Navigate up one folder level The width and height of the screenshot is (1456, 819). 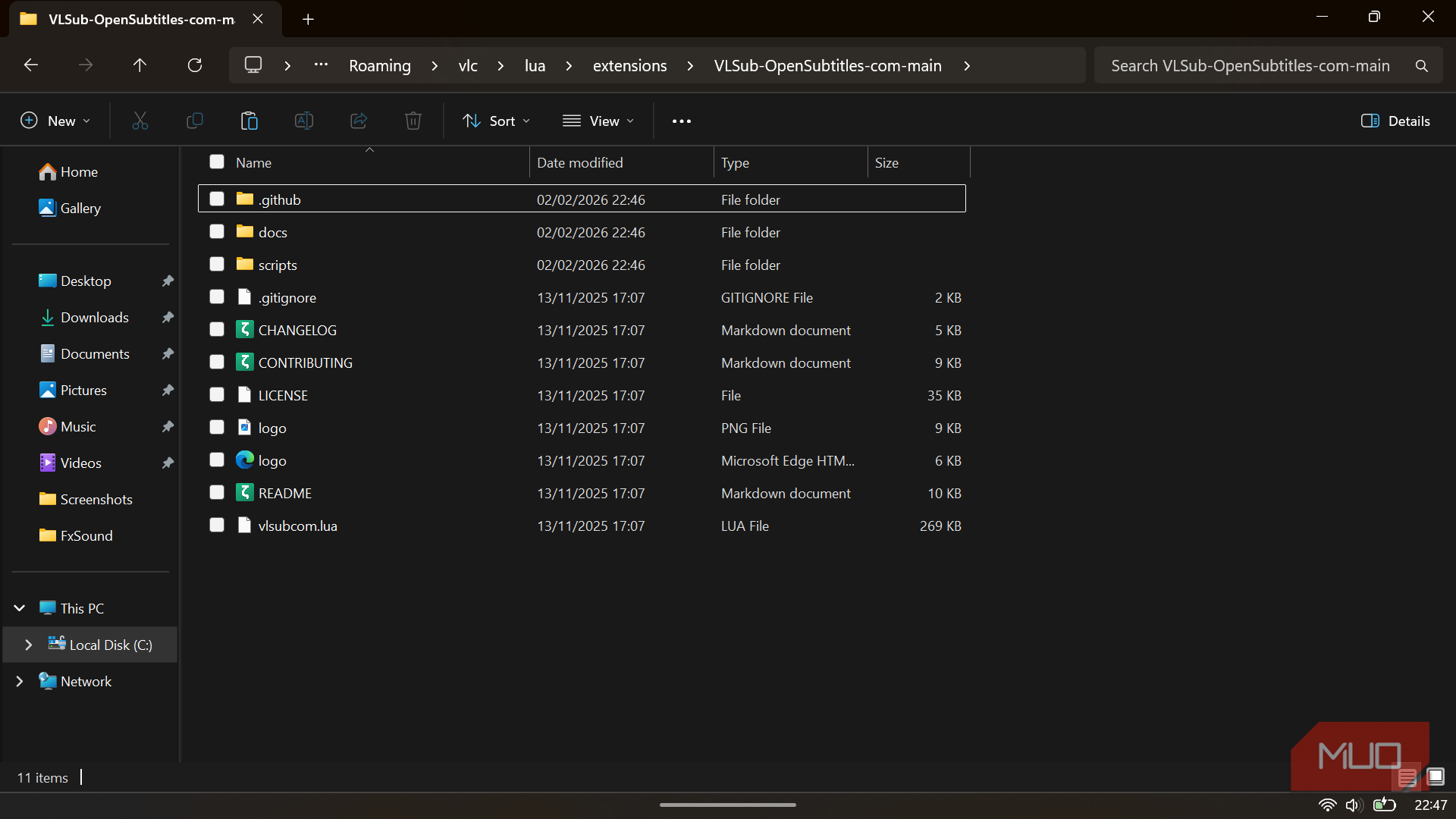140,65
